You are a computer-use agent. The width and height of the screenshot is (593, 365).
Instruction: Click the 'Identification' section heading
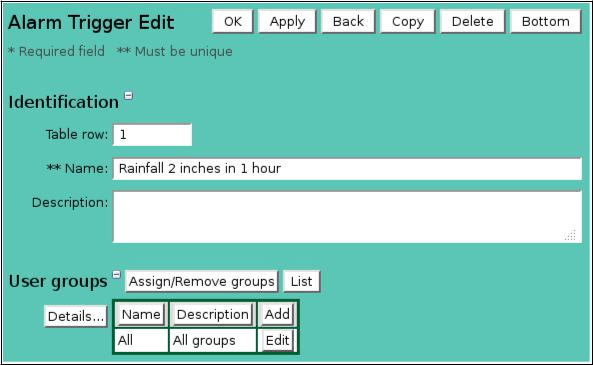click(x=64, y=102)
